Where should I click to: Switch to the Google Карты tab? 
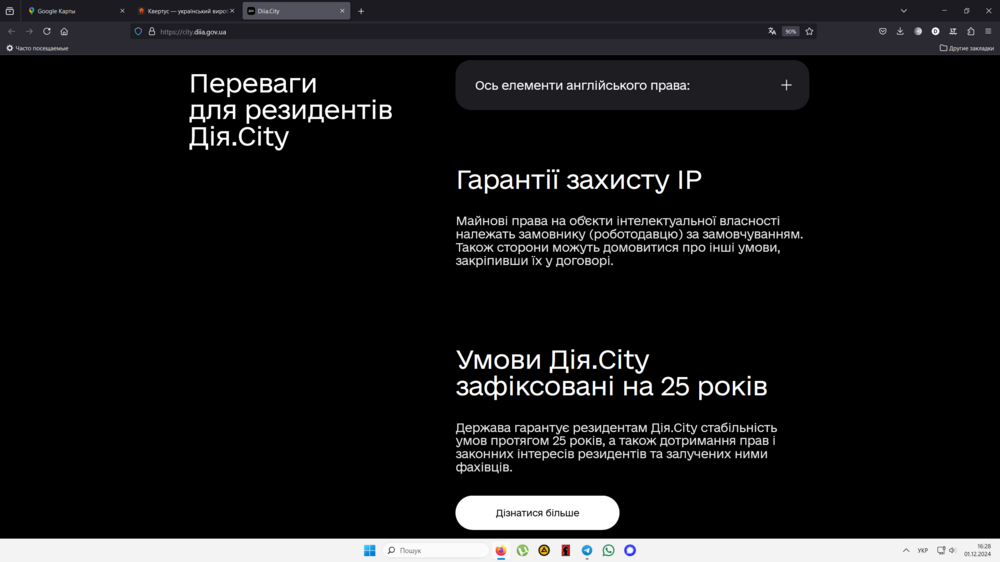75,11
